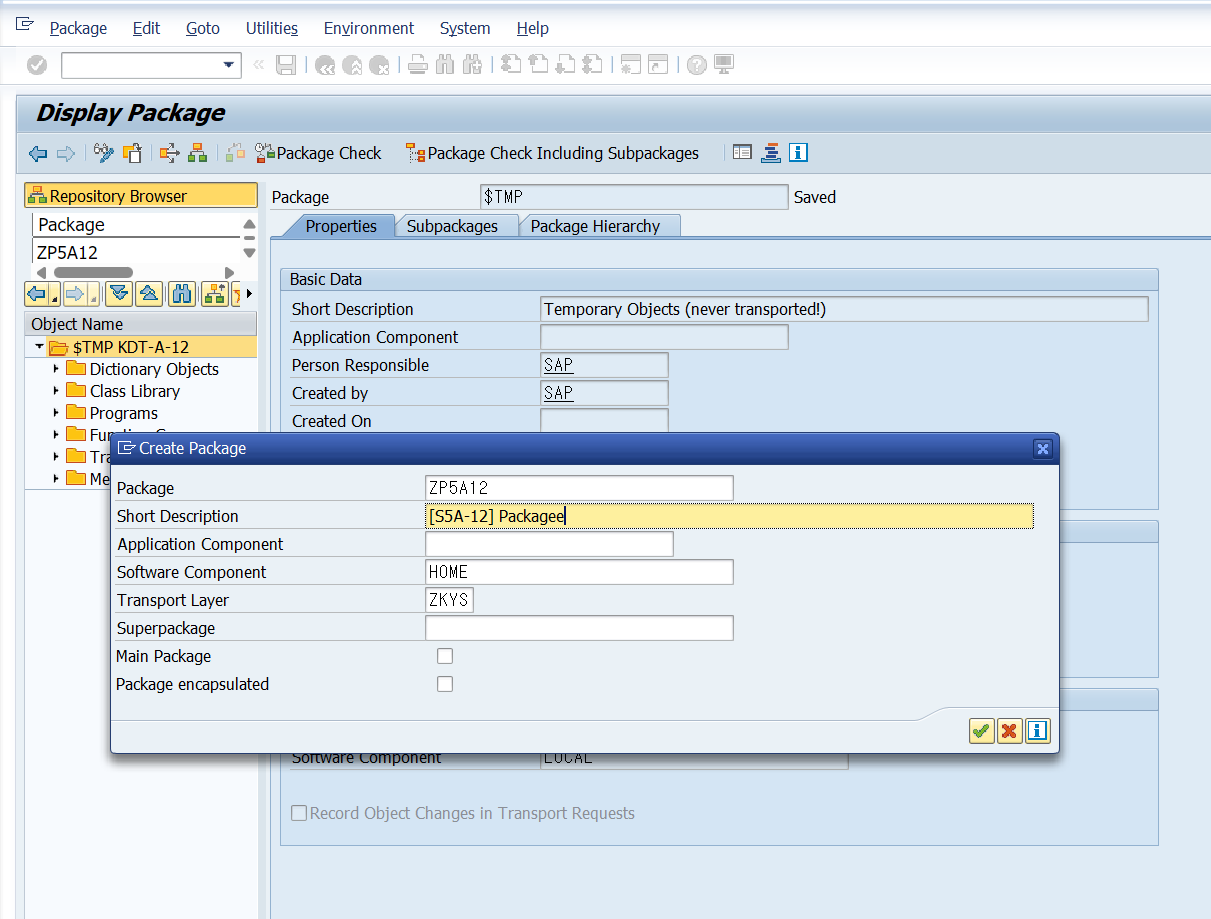The image size is (1211, 919).
Task: Click the Package Check button
Action: (318, 153)
